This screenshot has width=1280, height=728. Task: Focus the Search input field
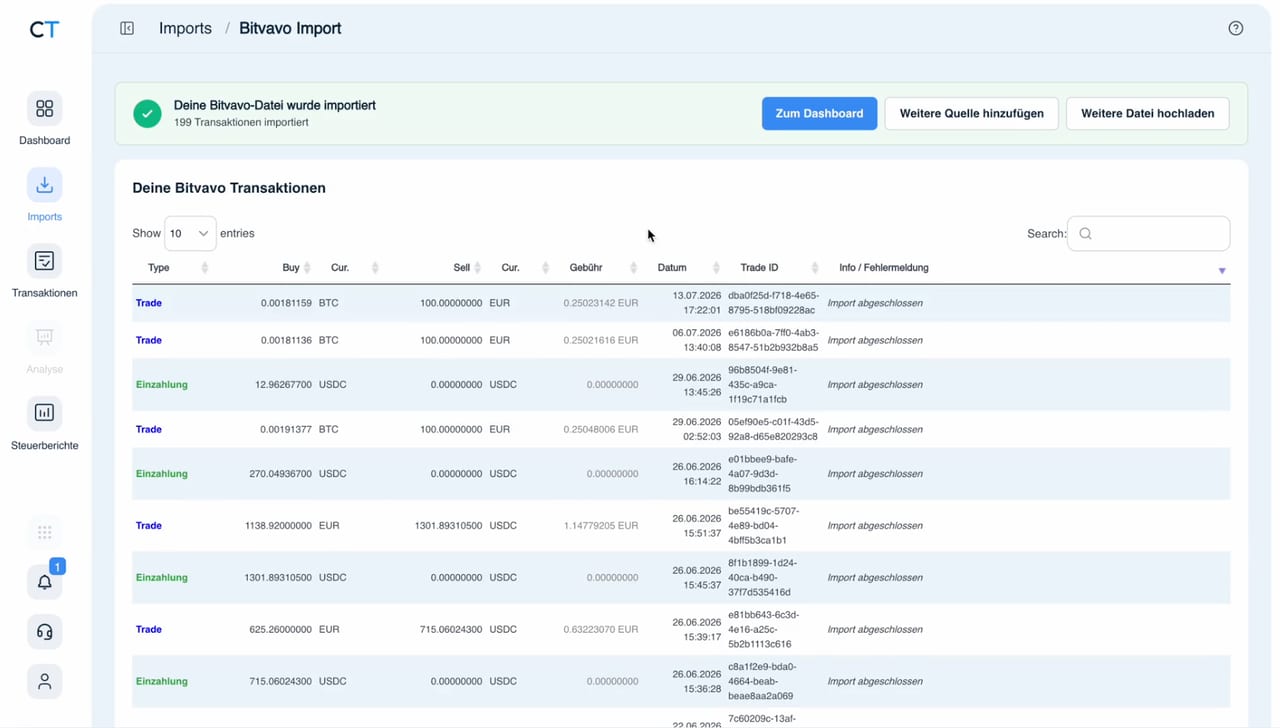(x=1148, y=233)
